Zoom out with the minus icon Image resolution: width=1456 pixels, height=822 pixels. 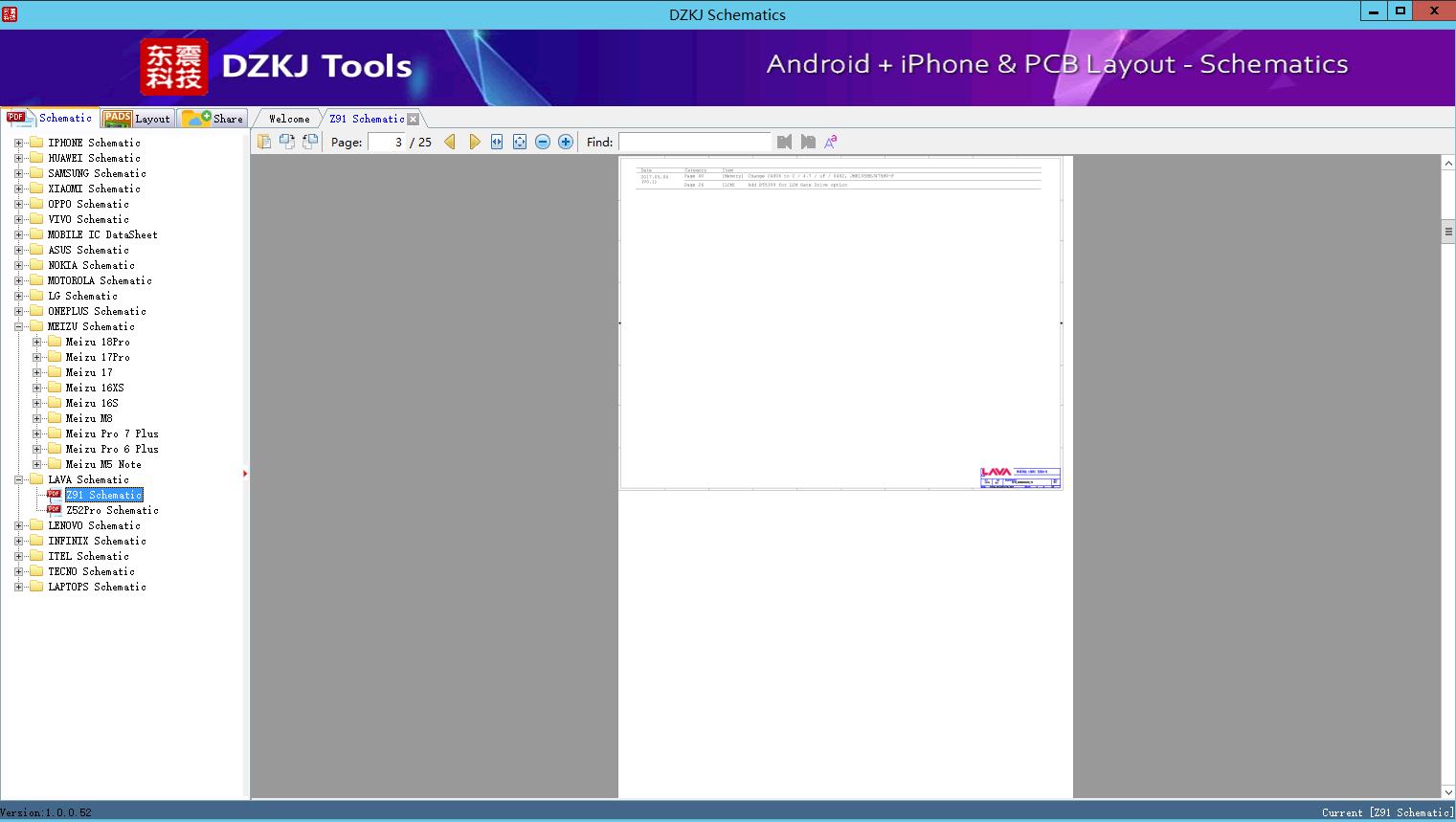tap(543, 142)
